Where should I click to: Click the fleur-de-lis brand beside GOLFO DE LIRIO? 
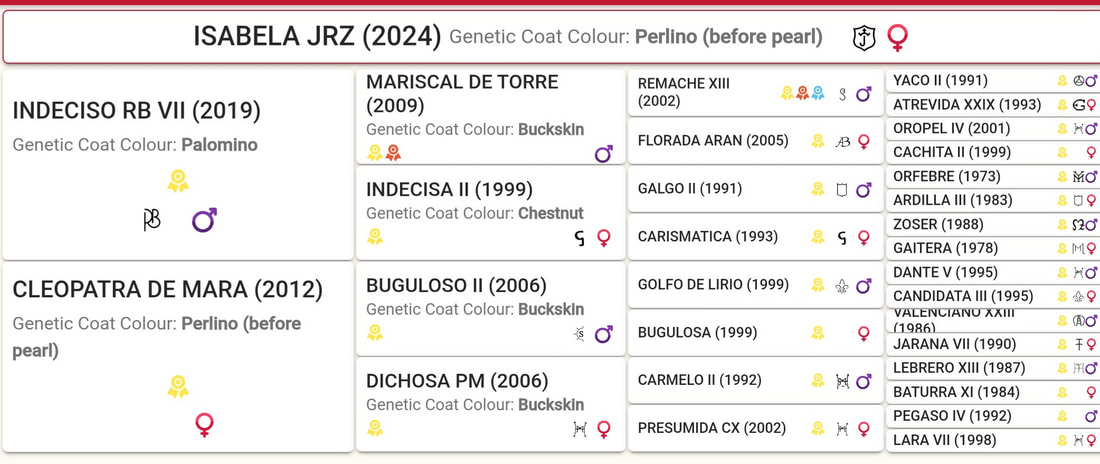point(843,286)
